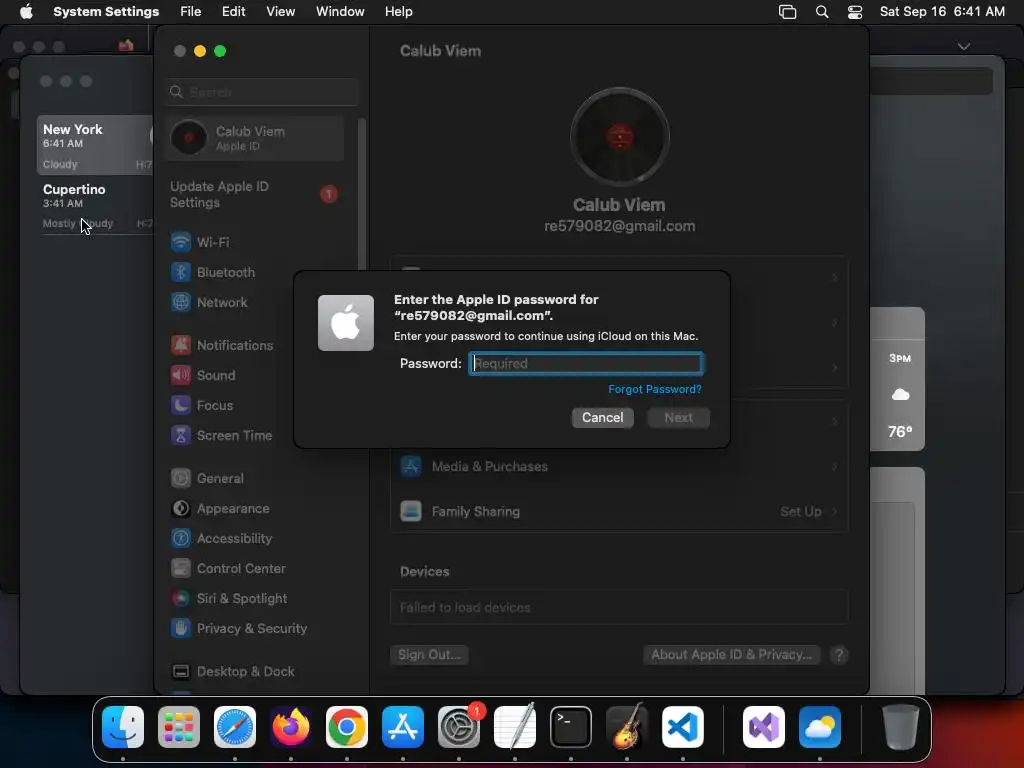Screen dimensions: 1024x768
Task: Click Stage Manager icon in menu bar
Action: tap(788, 12)
